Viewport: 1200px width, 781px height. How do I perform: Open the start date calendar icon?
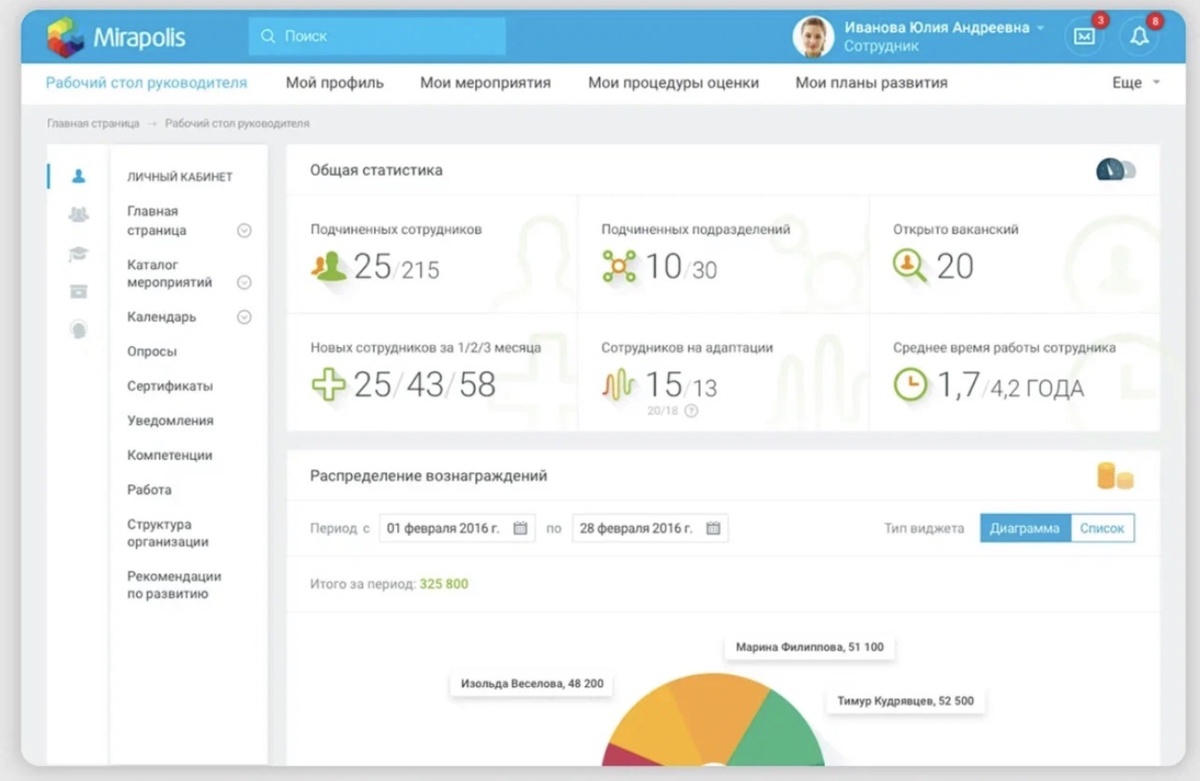click(x=520, y=528)
